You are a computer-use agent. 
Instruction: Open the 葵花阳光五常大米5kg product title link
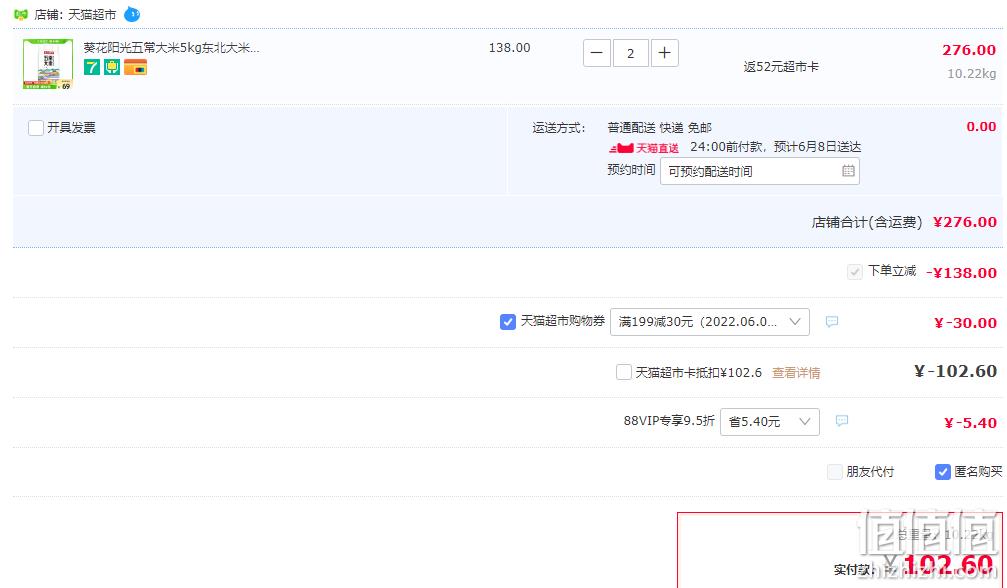coord(171,48)
